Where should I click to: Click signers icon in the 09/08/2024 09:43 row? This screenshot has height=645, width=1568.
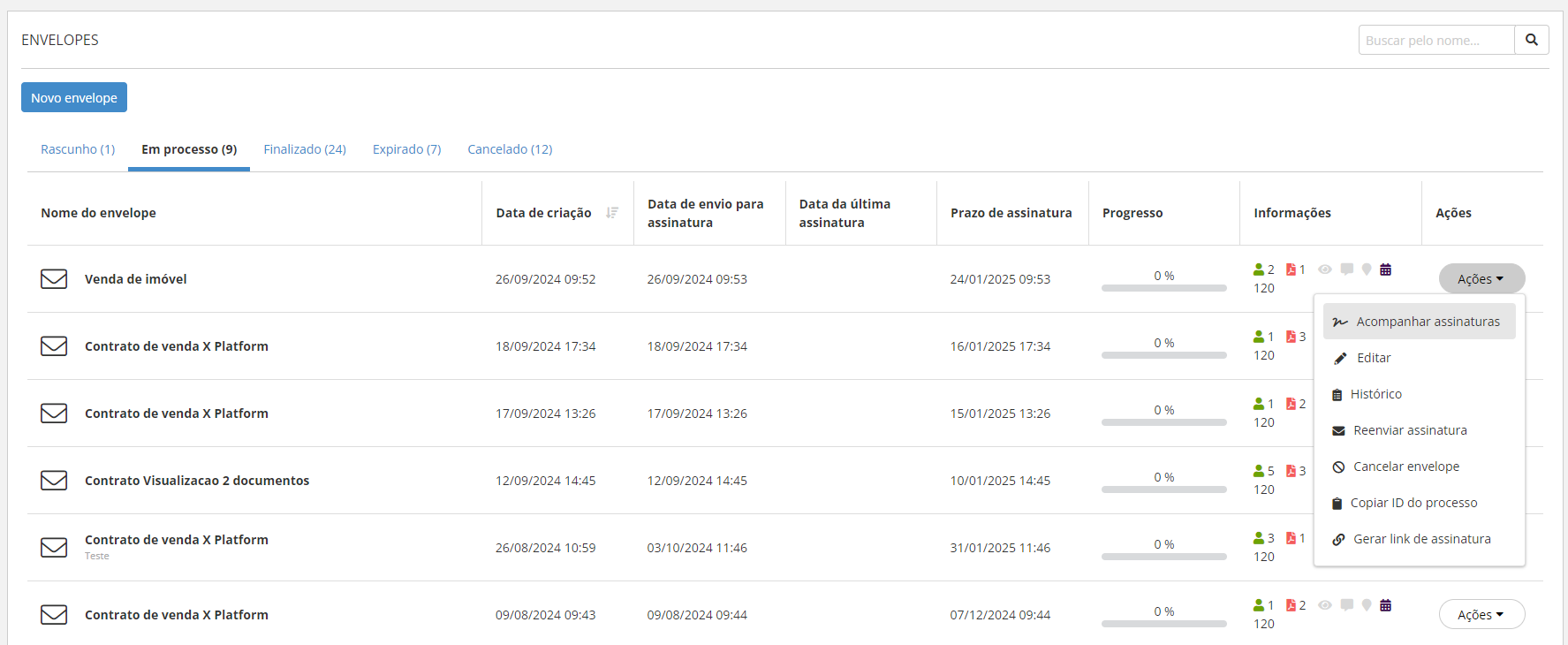1259,605
